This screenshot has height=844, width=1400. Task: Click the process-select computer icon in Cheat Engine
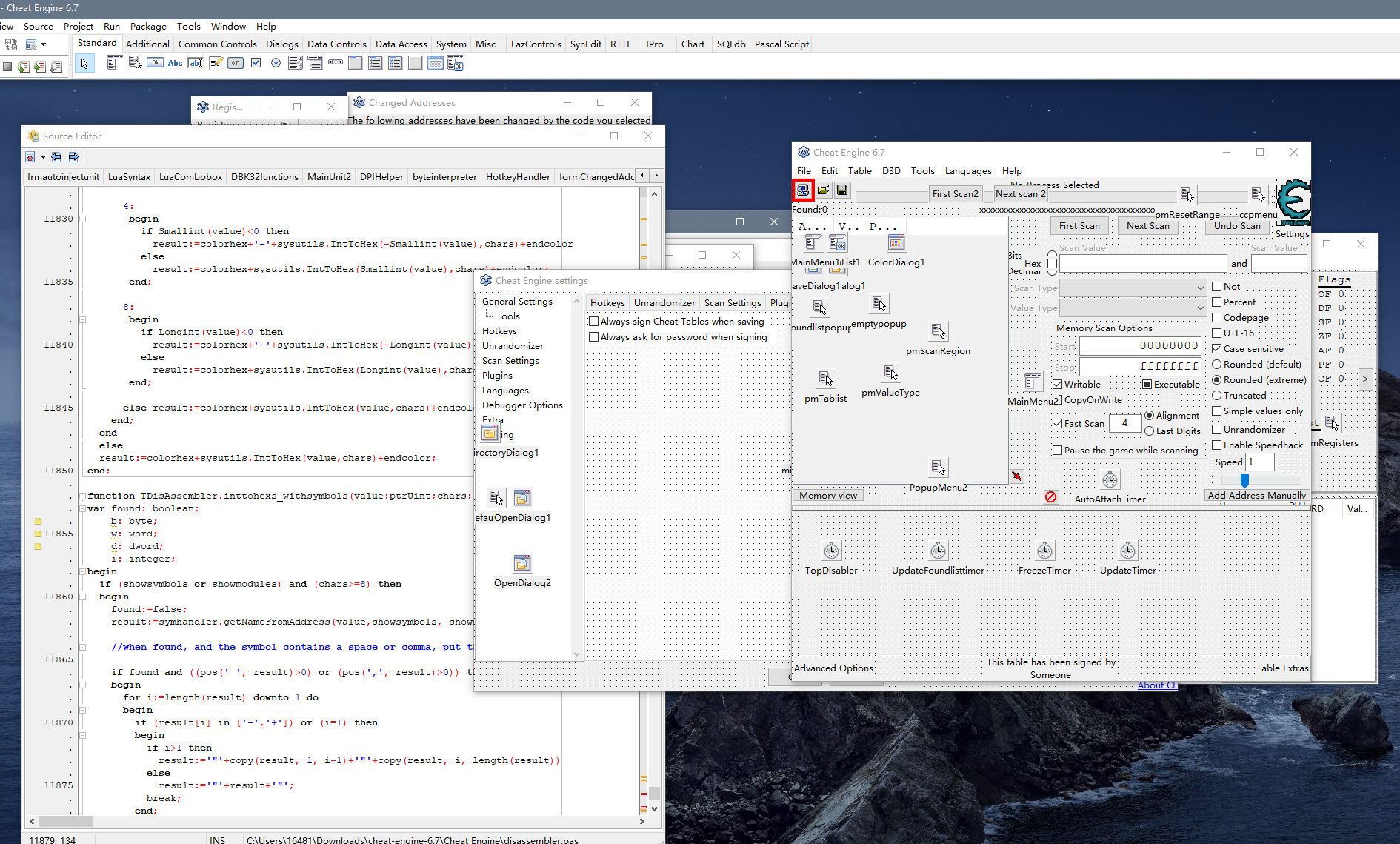(803, 190)
